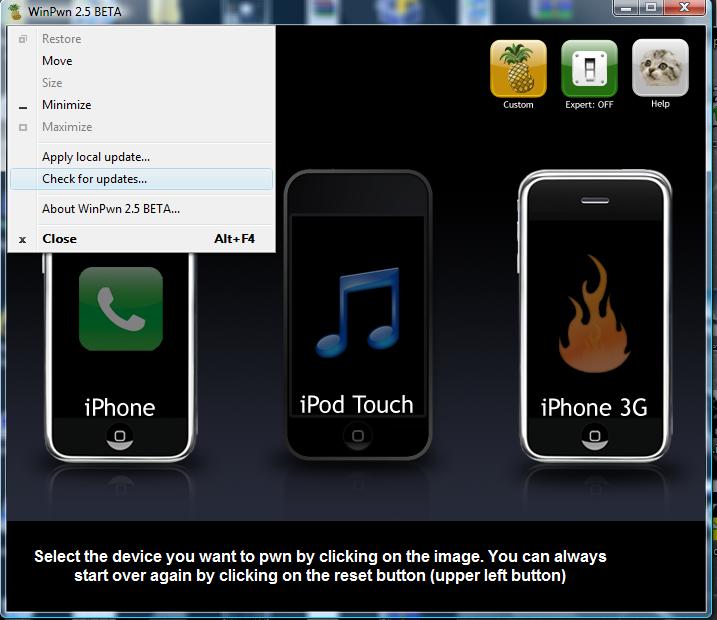Select the green phone icon on iPhone
Screen dimensions: 717x620
click(x=120, y=309)
